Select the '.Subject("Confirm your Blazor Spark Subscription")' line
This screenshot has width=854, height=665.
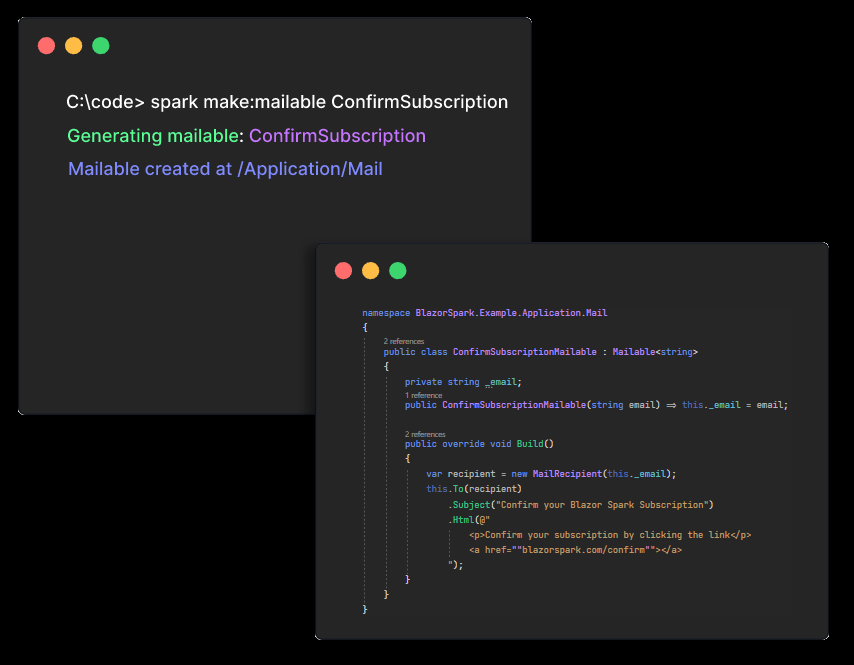(581, 505)
